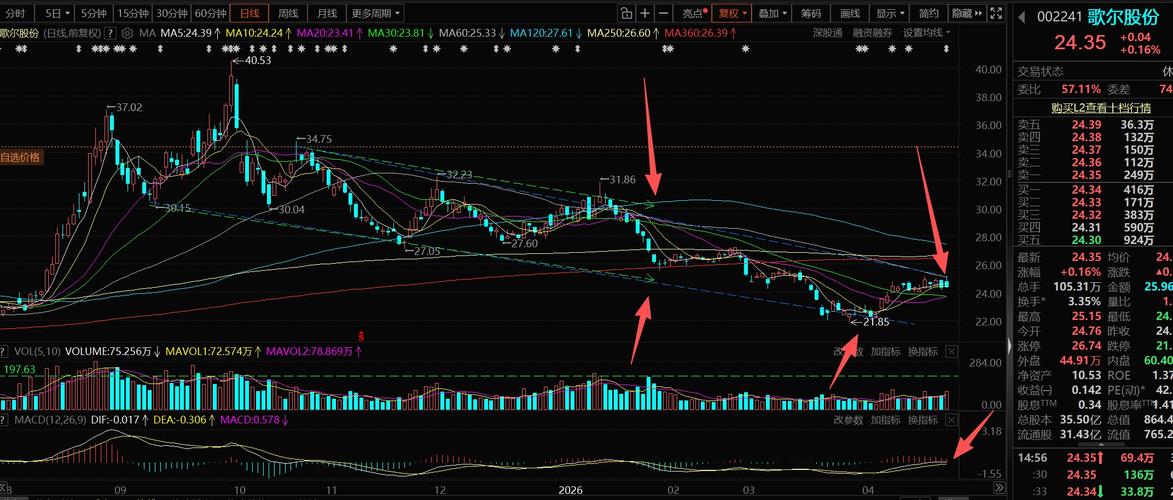1173x500 pixels.
Task: Toggle the 筹码 chip distribution panel
Action: (811, 13)
